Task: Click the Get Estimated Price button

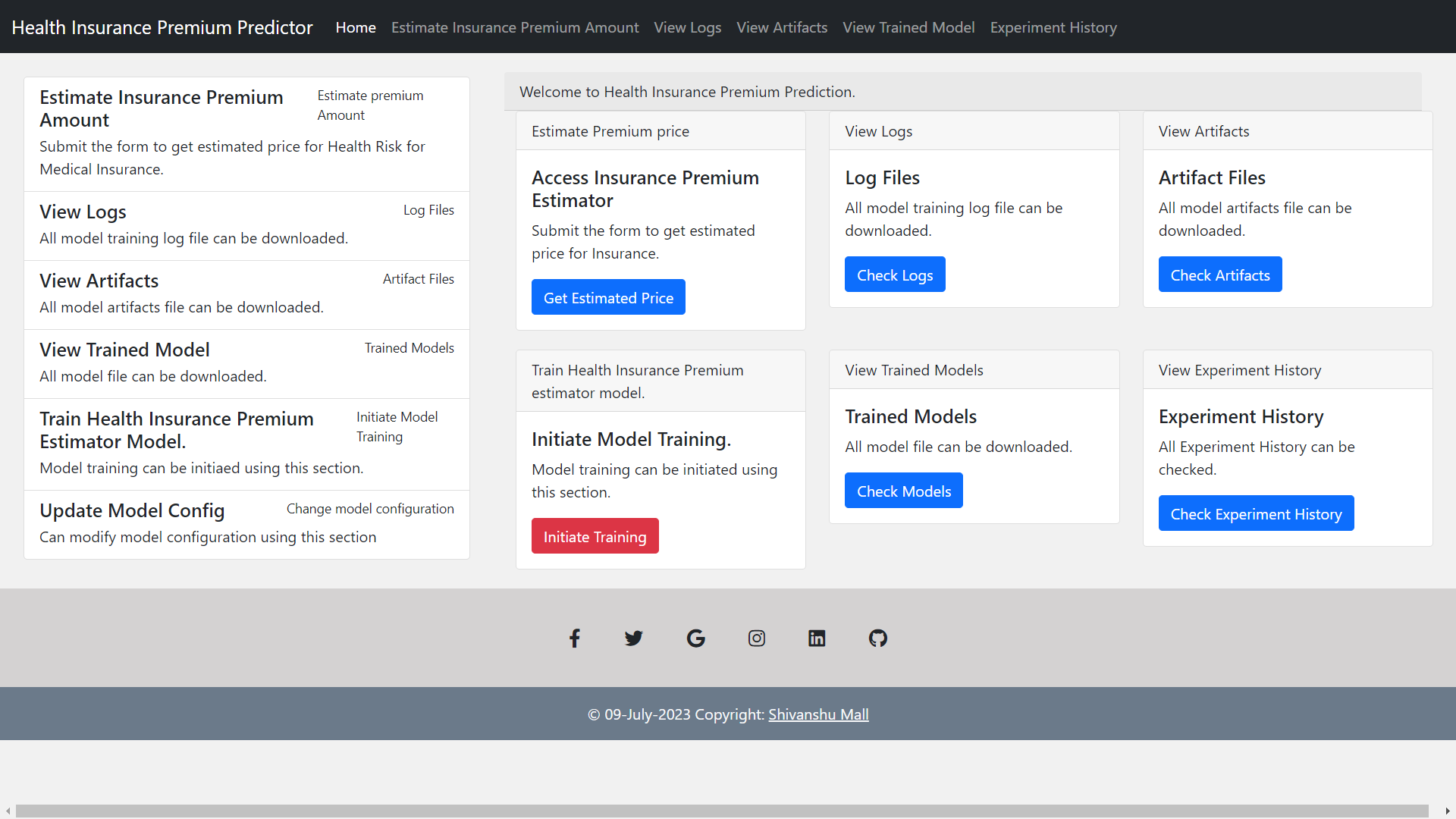Action: pyautogui.click(x=608, y=297)
